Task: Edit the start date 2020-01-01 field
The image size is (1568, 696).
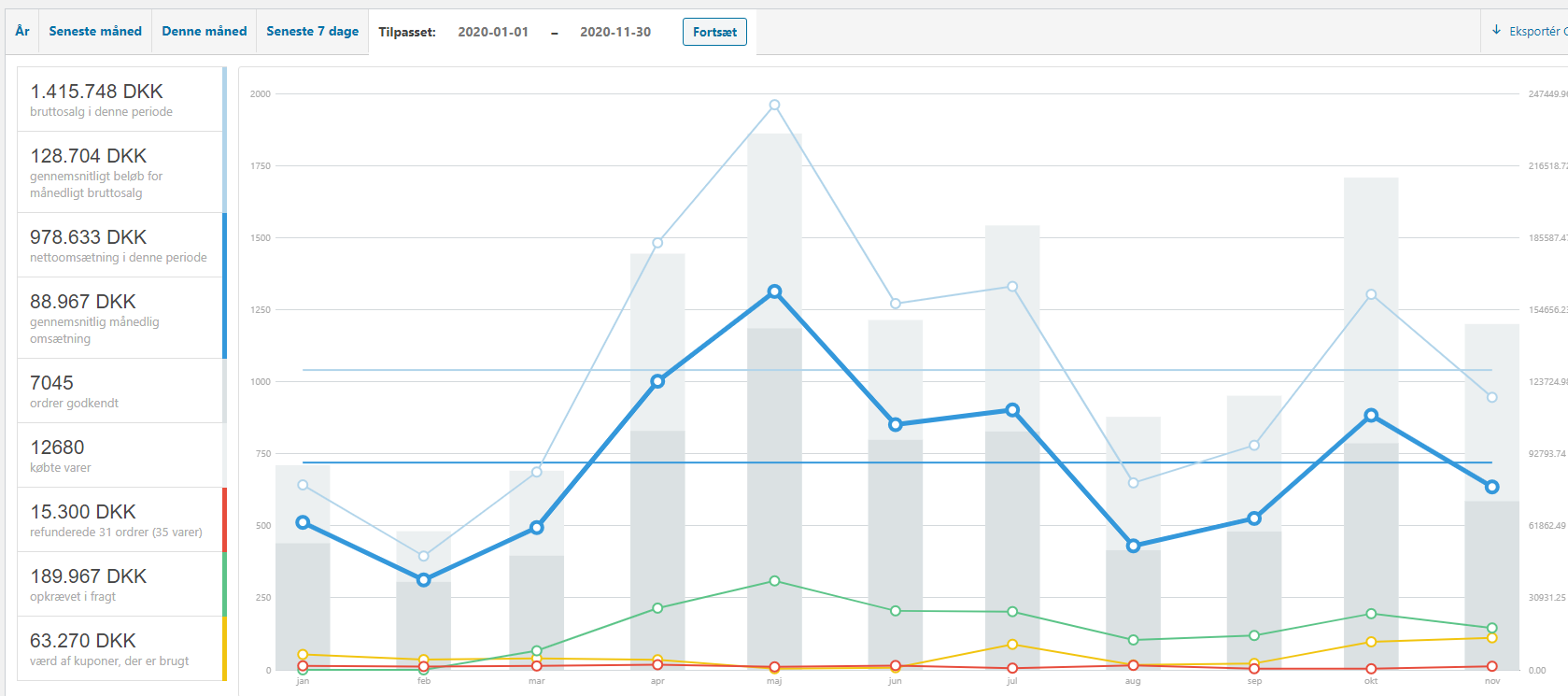Action: [493, 32]
